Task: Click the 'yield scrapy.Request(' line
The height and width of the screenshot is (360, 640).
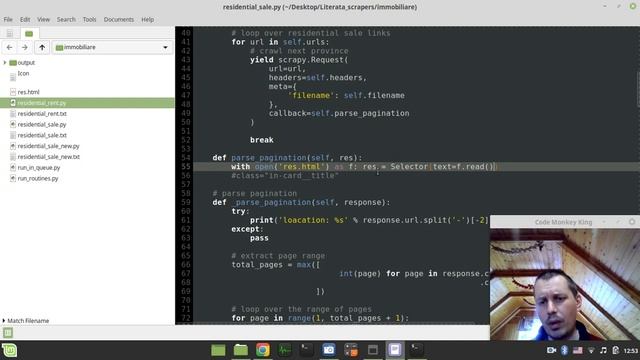Action: click(x=299, y=60)
